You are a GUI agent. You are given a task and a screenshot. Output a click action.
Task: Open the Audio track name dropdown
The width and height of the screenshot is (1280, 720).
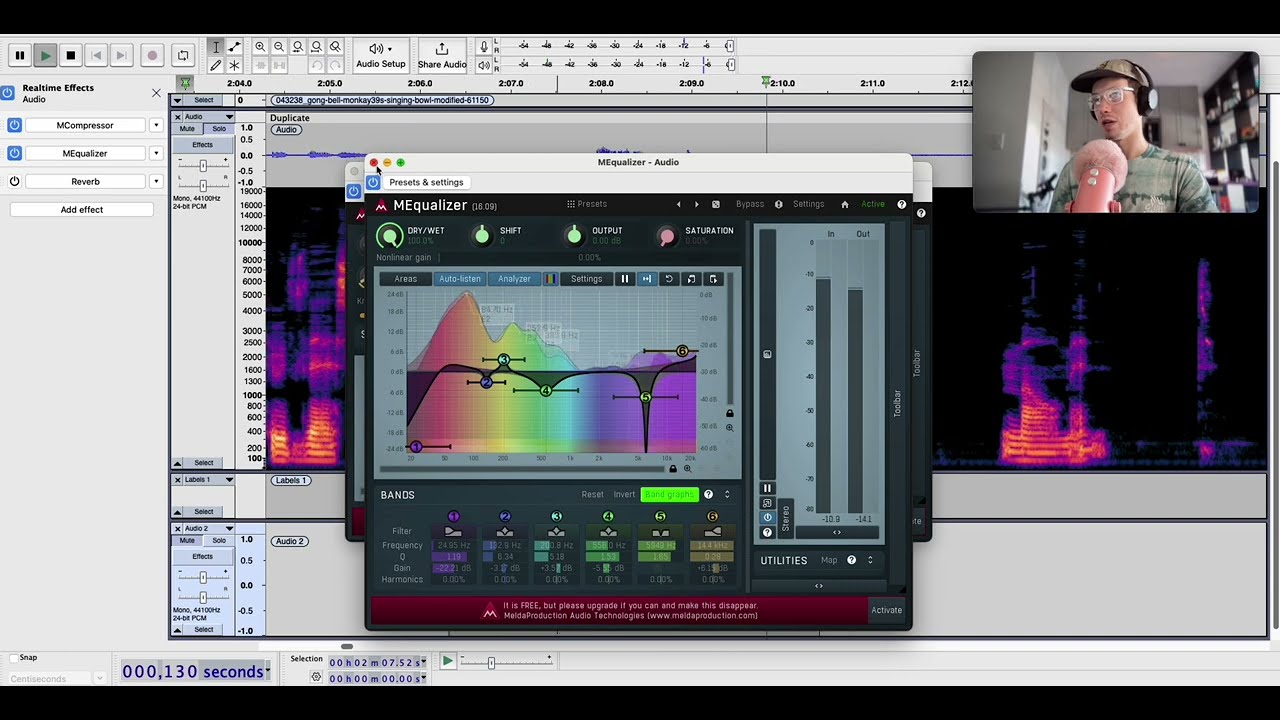coord(208,117)
